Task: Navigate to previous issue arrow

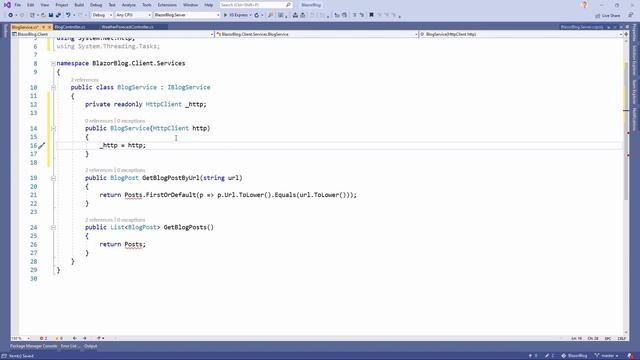Action: 75,338
